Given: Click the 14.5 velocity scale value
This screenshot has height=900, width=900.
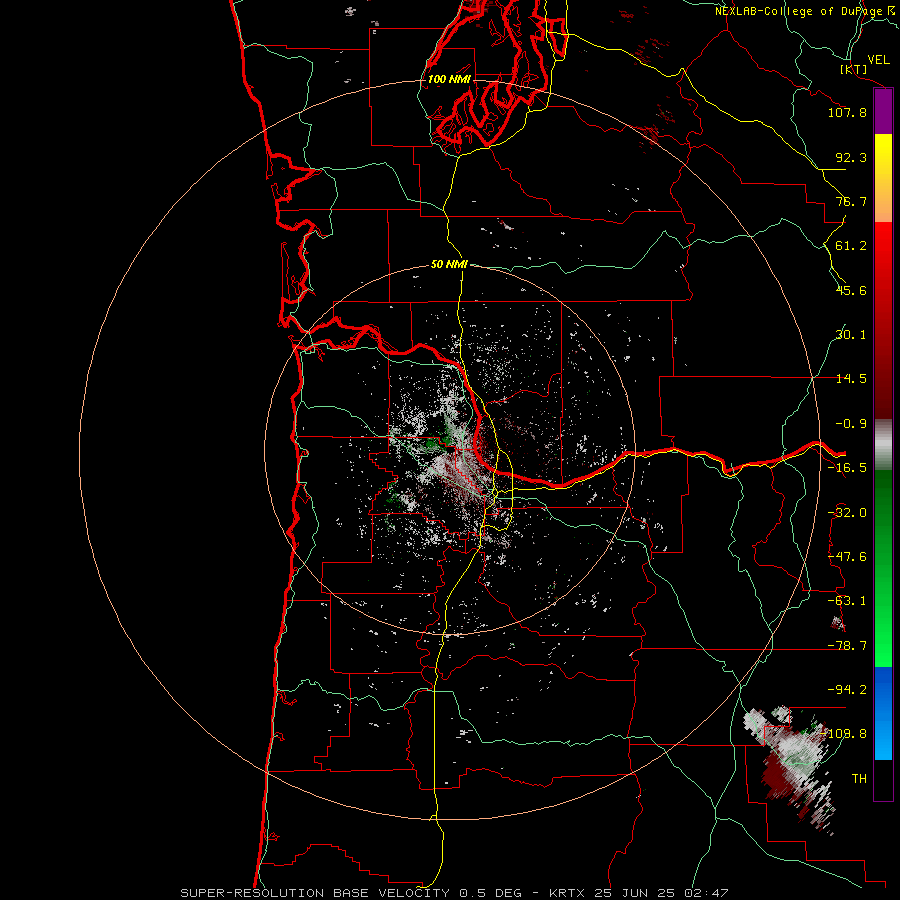Looking at the screenshot, I should [x=851, y=379].
